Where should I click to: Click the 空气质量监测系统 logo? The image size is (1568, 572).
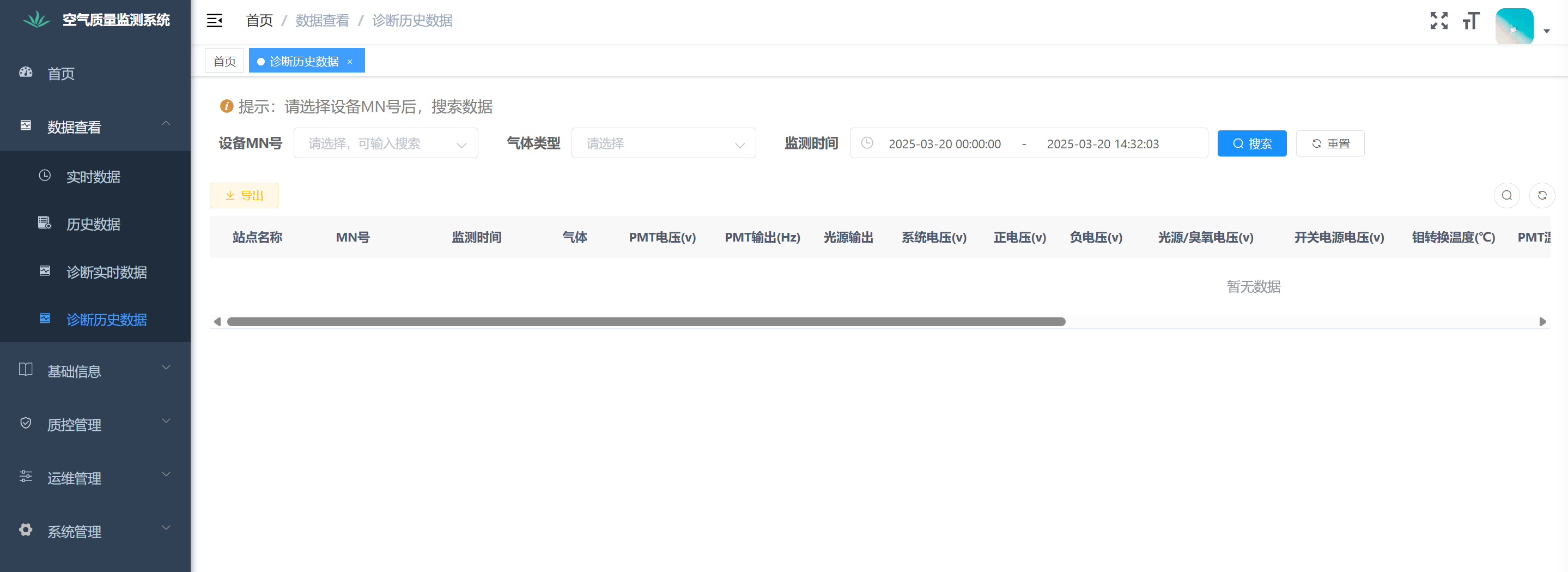tap(95, 19)
